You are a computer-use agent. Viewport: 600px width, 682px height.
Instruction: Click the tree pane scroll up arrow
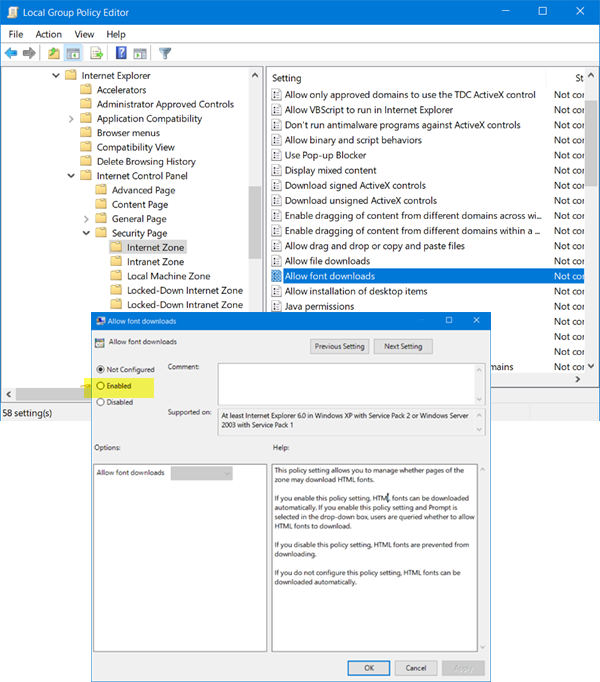pos(255,75)
